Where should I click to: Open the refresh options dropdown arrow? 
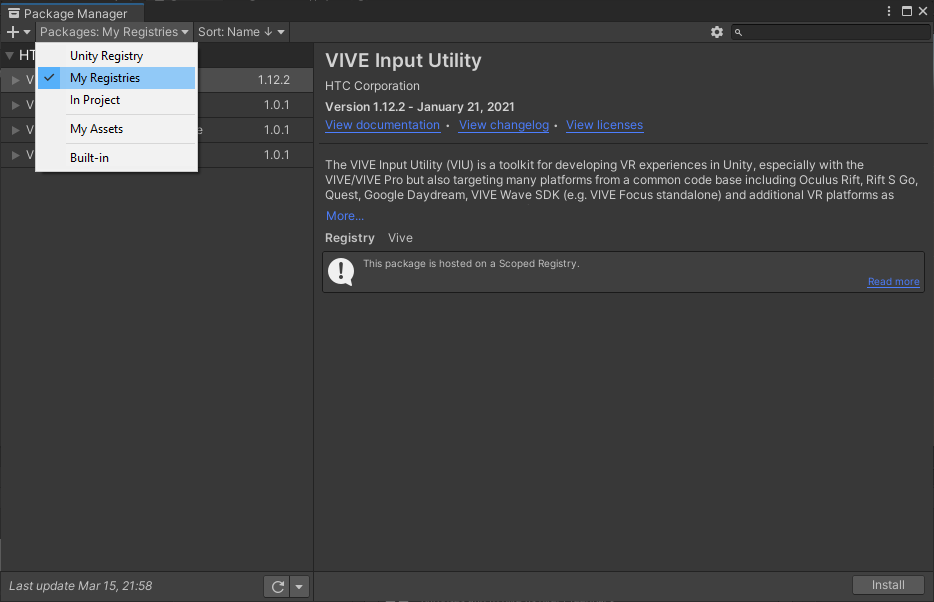click(299, 587)
